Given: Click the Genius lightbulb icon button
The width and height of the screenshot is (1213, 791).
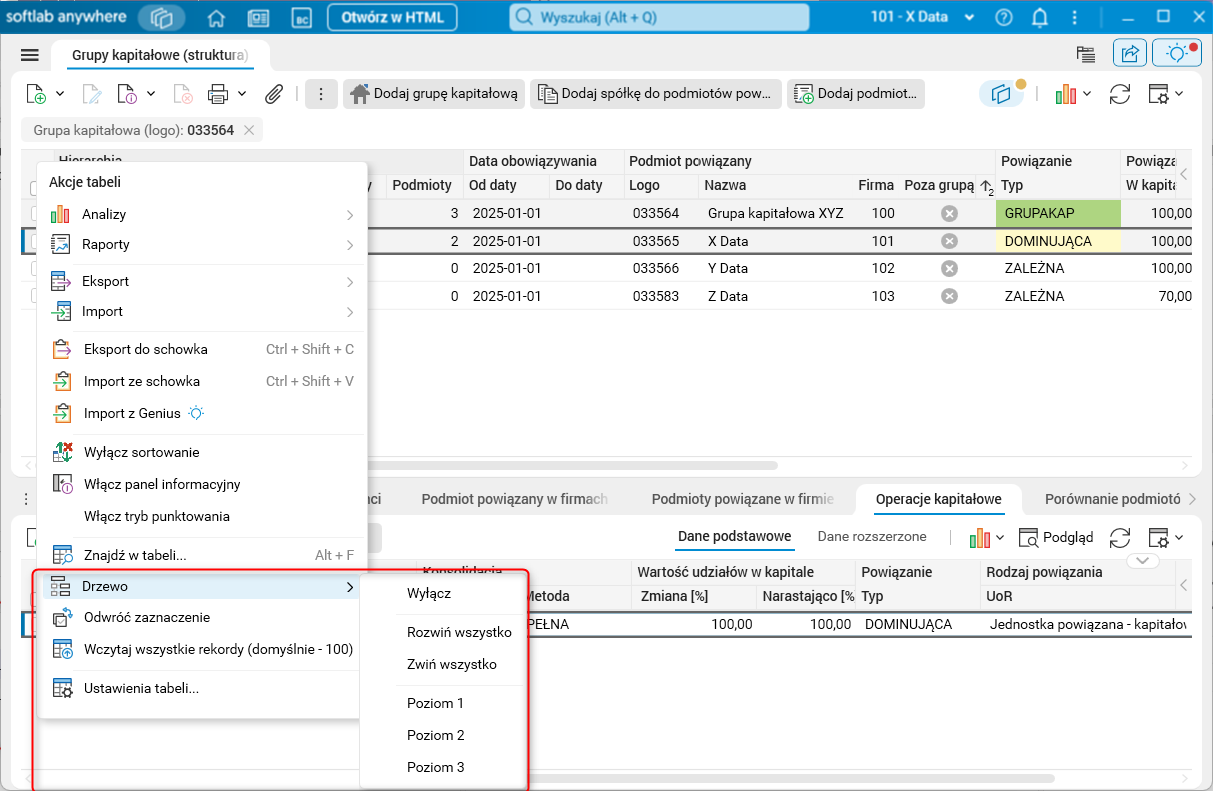Looking at the screenshot, I should [1177, 54].
